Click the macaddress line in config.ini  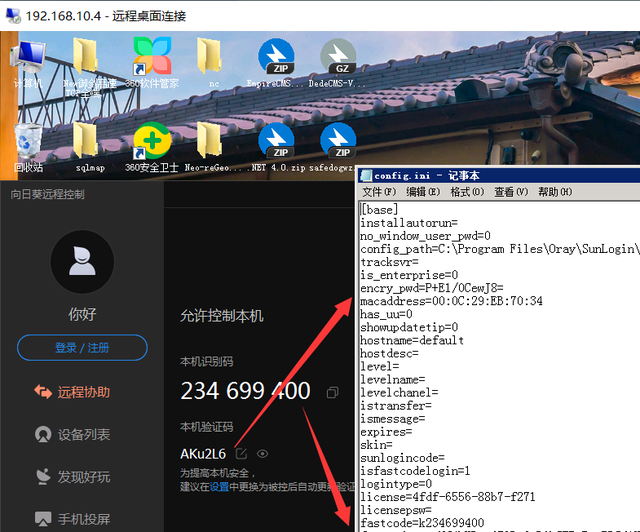point(451,301)
